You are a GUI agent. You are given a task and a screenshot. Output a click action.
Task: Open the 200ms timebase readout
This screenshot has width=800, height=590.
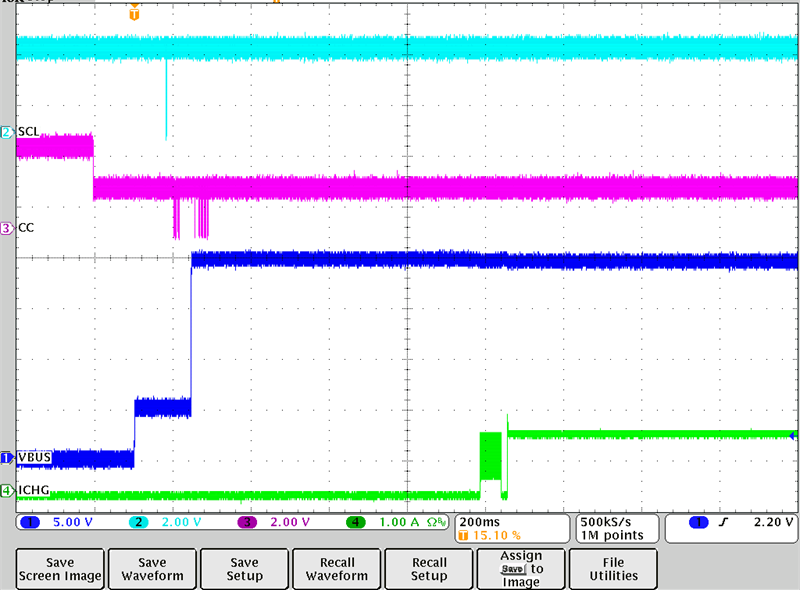[510, 528]
